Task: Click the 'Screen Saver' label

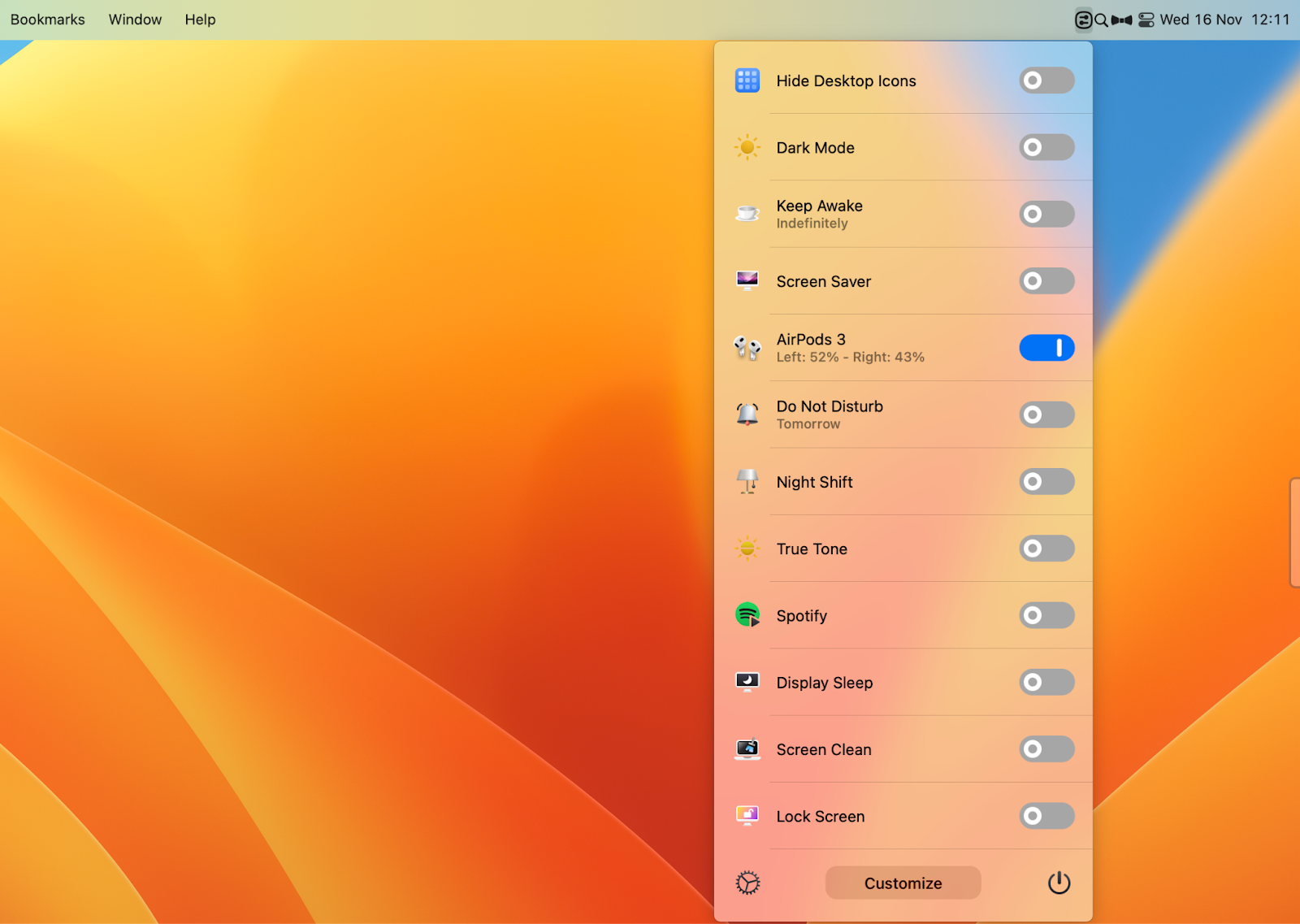Action: pos(823,282)
